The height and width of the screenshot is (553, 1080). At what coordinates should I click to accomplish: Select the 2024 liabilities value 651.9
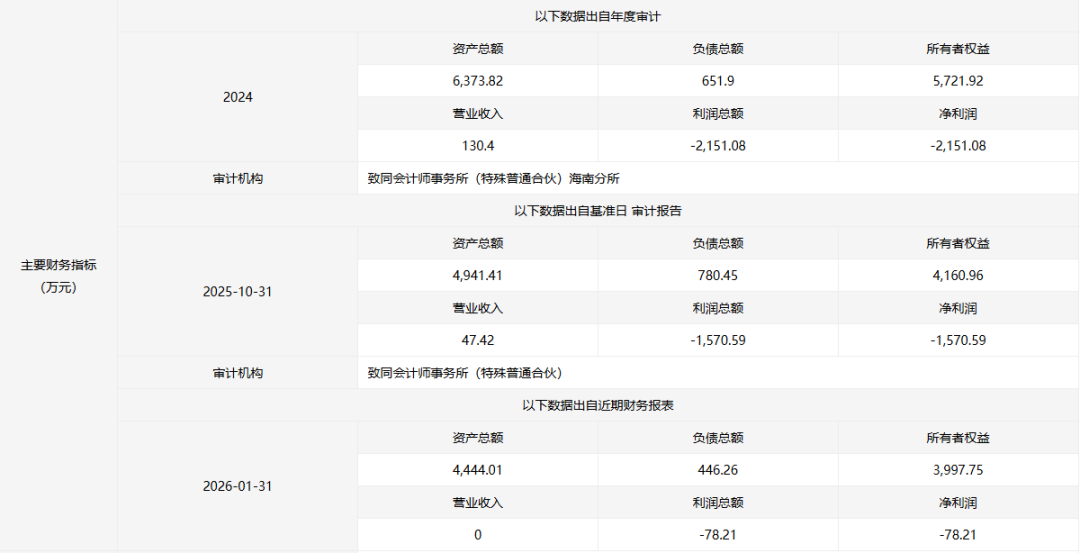click(x=717, y=81)
